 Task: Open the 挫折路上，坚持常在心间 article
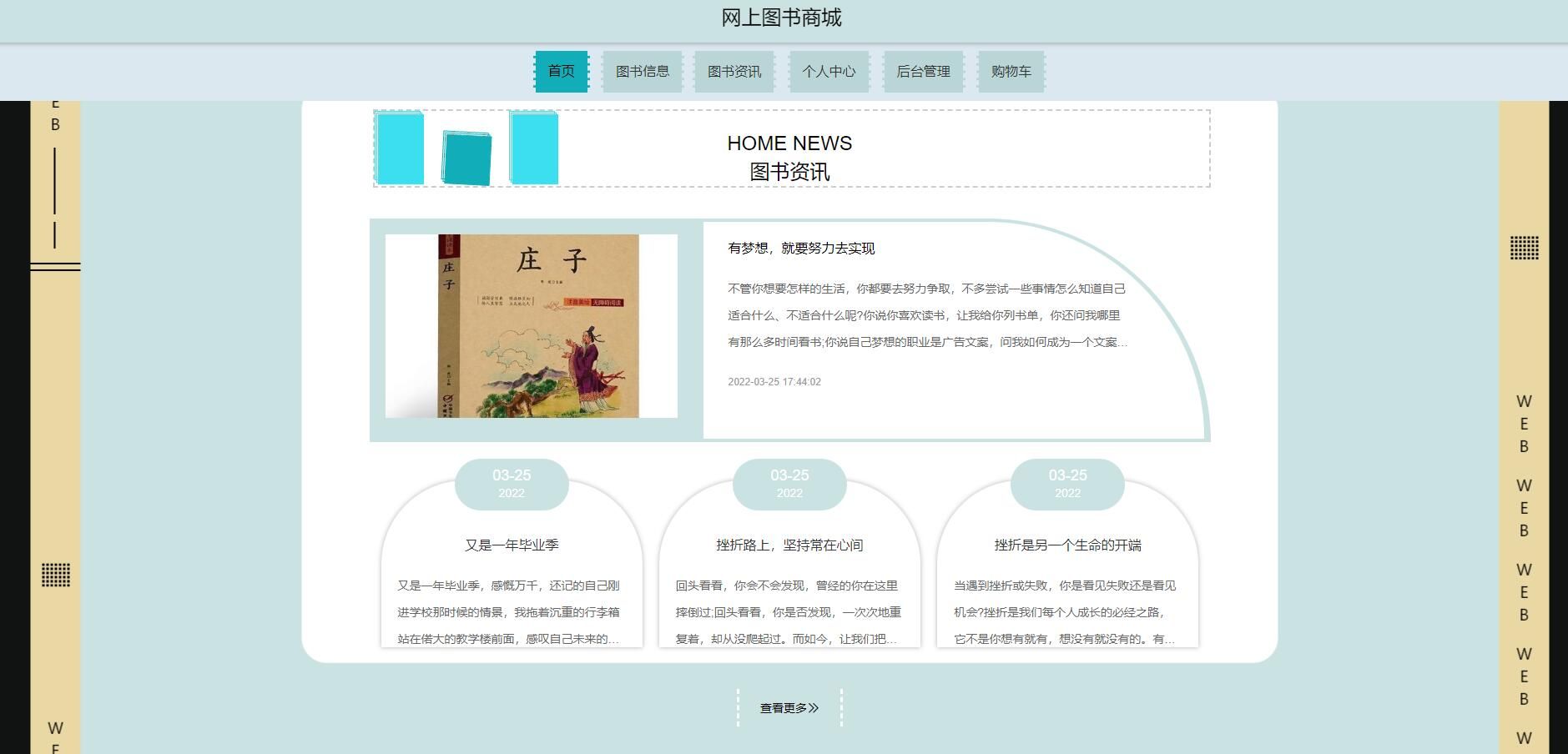pyautogui.click(x=789, y=545)
